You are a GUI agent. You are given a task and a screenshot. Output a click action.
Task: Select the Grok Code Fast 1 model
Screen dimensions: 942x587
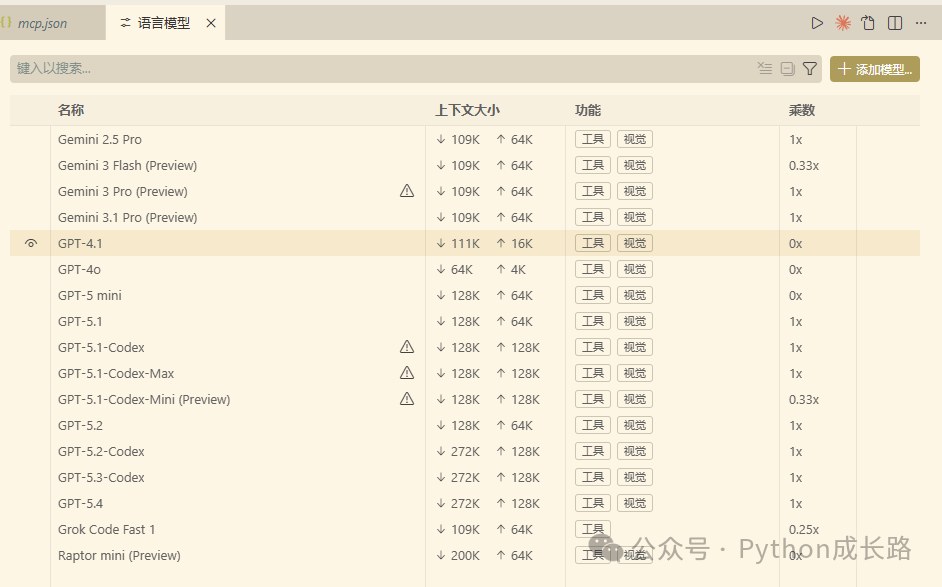(x=106, y=529)
